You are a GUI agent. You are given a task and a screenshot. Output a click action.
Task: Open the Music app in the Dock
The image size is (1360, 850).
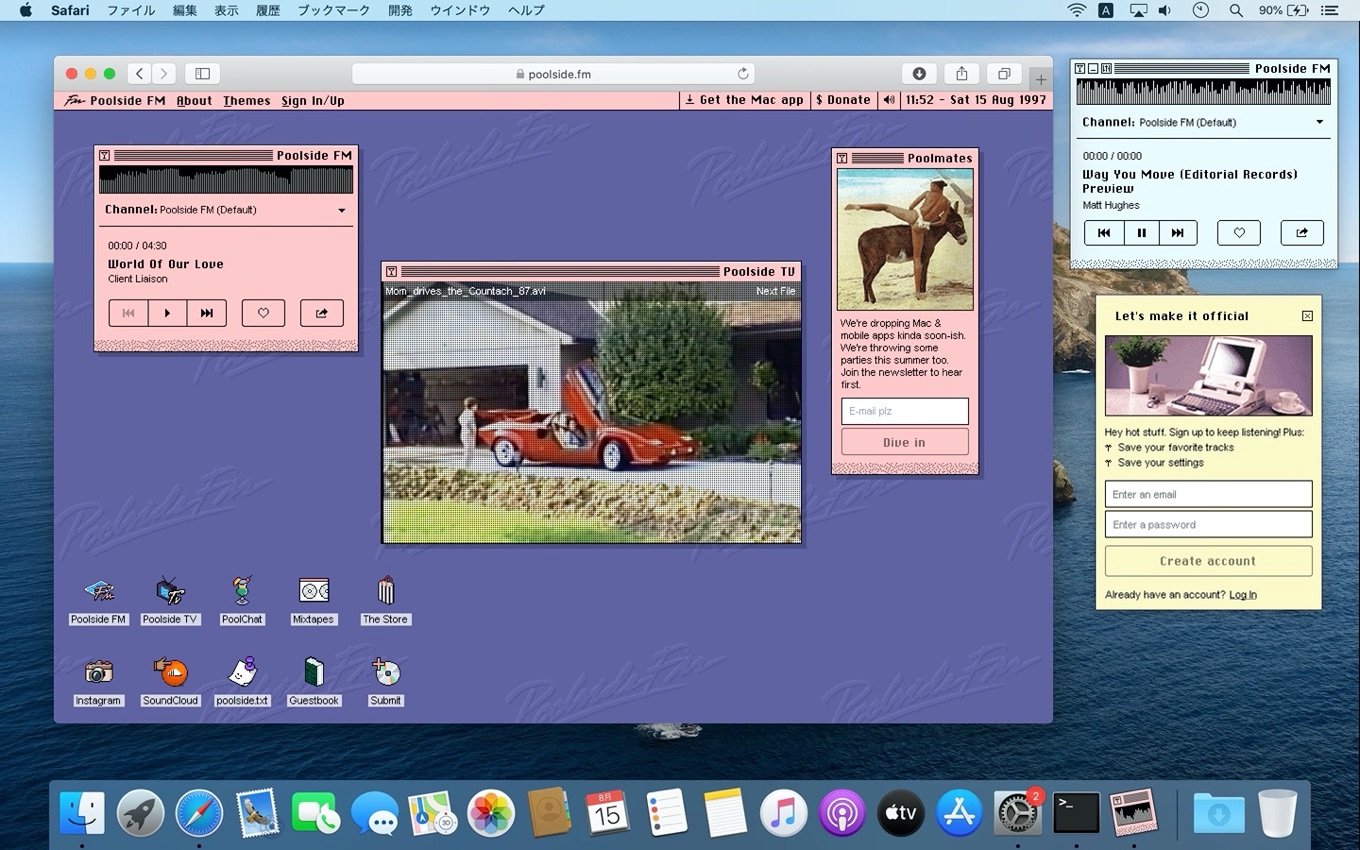(784, 813)
